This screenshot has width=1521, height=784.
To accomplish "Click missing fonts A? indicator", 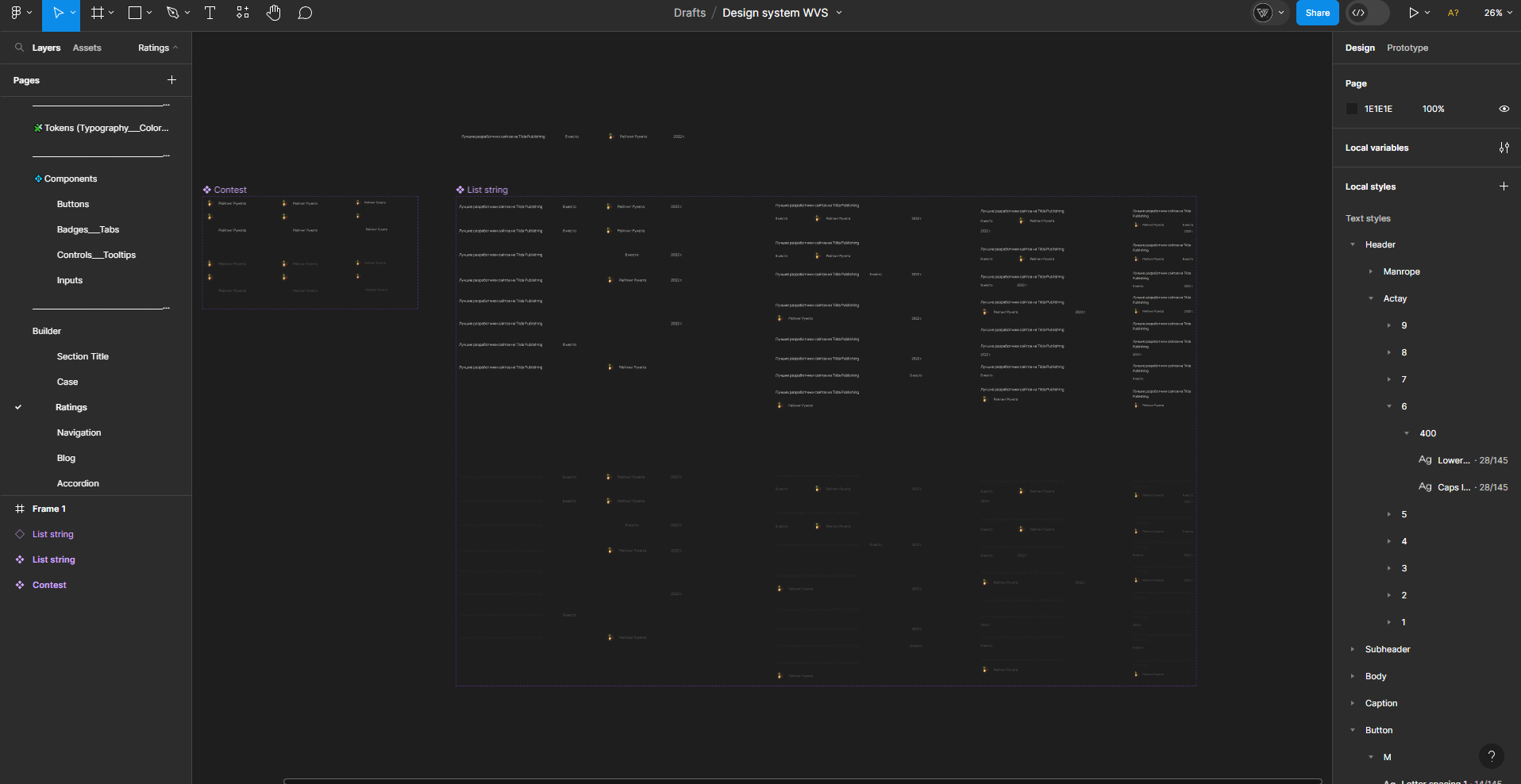I will [x=1453, y=13].
